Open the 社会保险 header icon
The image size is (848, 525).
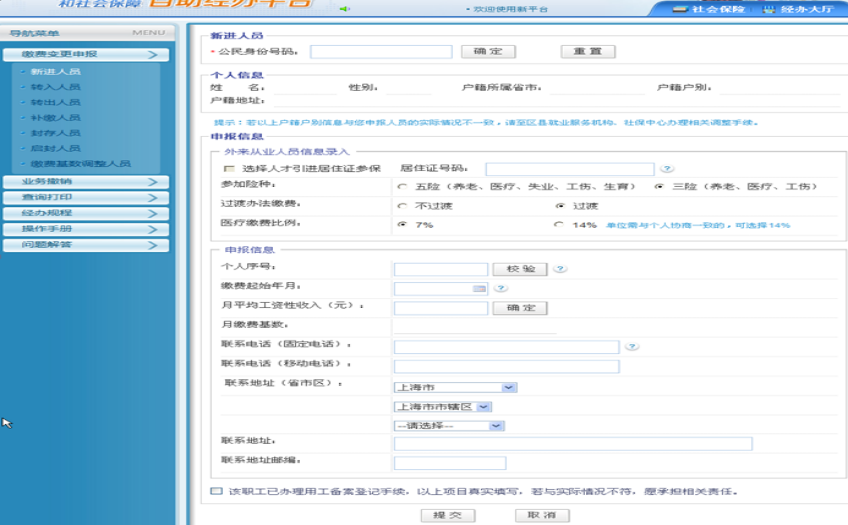coord(679,9)
